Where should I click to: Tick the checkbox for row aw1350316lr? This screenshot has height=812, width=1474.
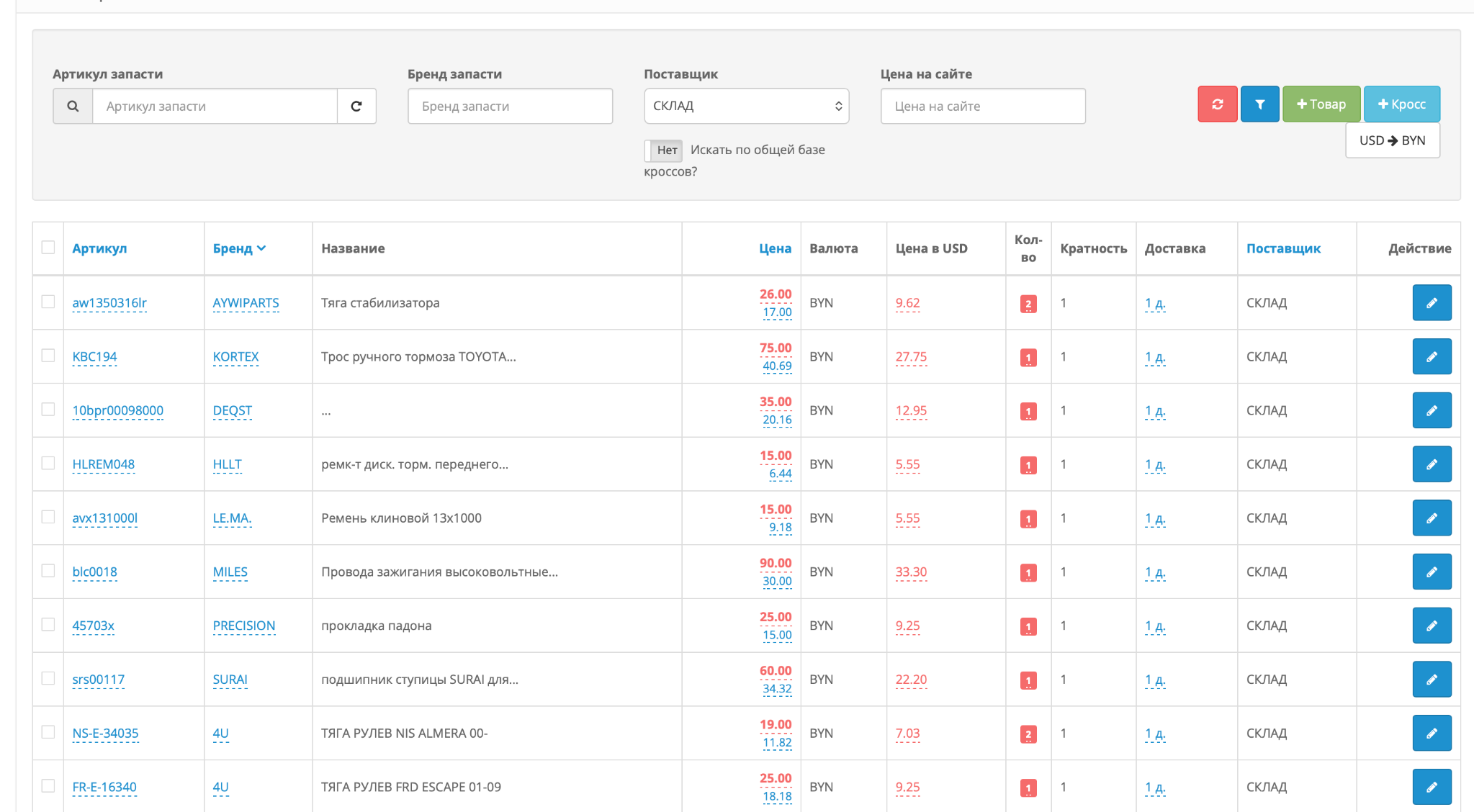point(48,302)
